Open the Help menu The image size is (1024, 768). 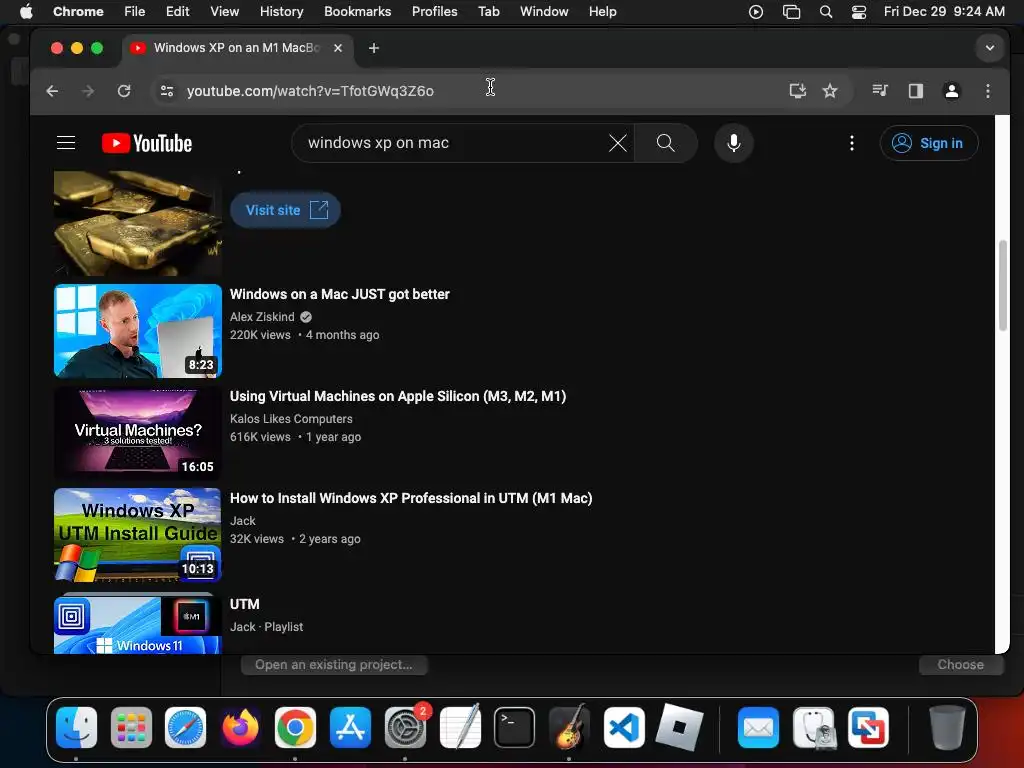click(602, 11)
